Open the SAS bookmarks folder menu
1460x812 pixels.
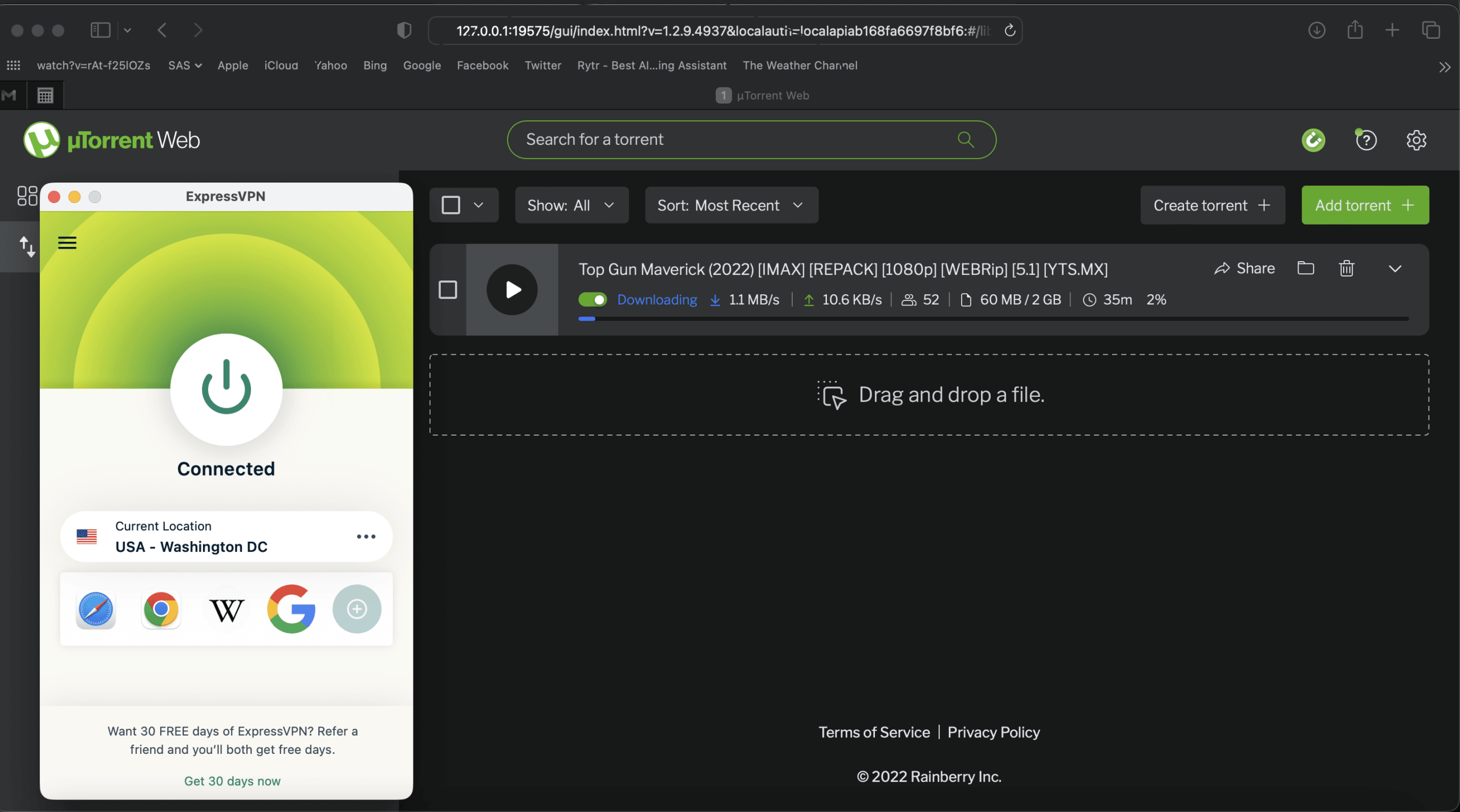pos(184,66)
